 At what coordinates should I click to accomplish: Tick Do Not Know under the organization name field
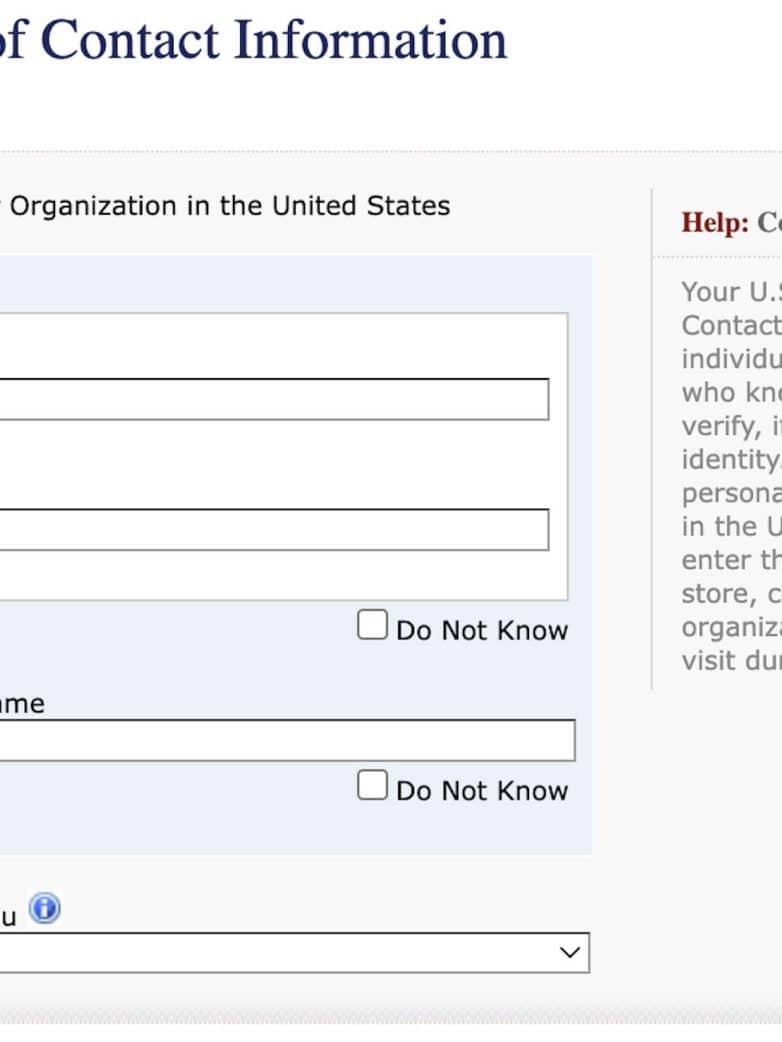click(372, 786)
